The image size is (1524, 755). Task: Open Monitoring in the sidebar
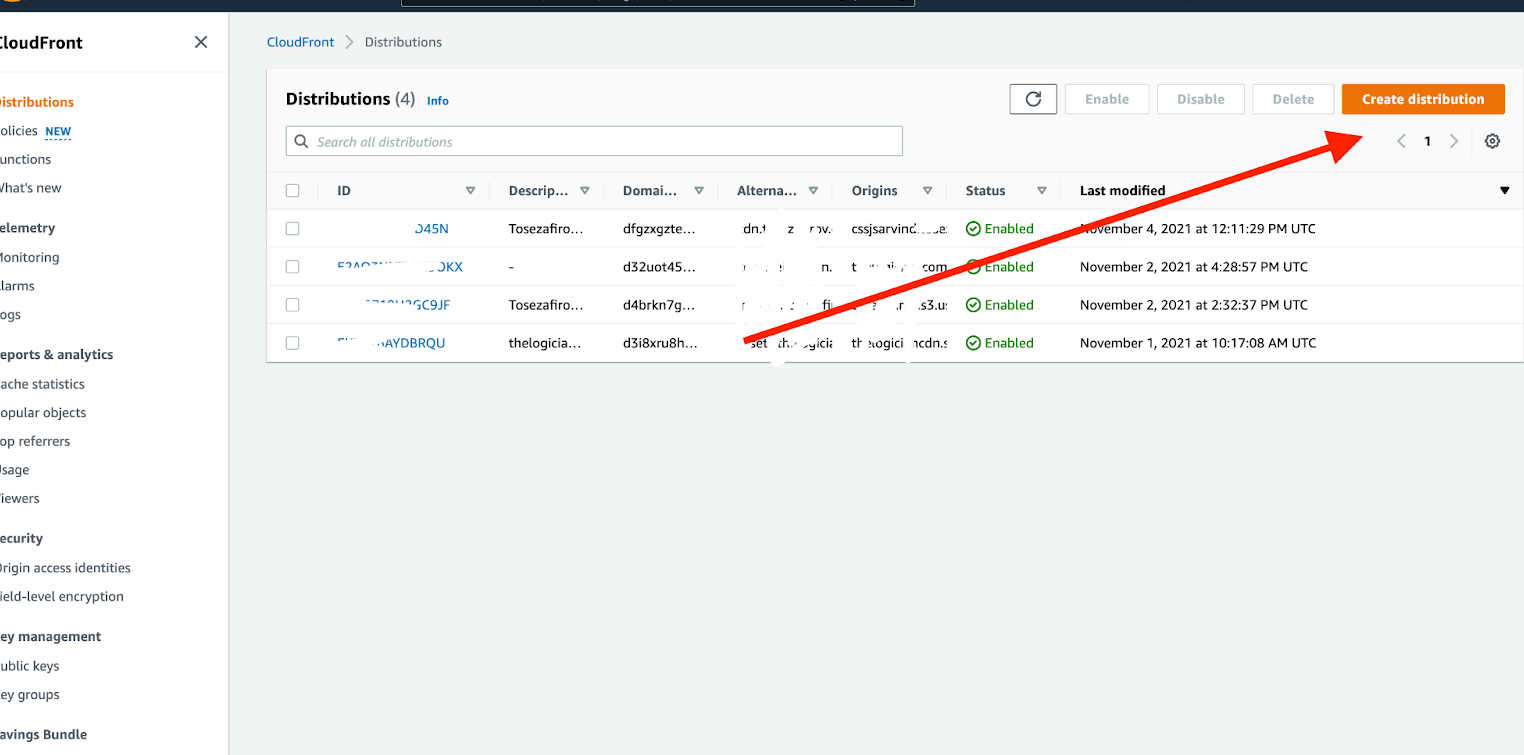(x=29, y=257)
